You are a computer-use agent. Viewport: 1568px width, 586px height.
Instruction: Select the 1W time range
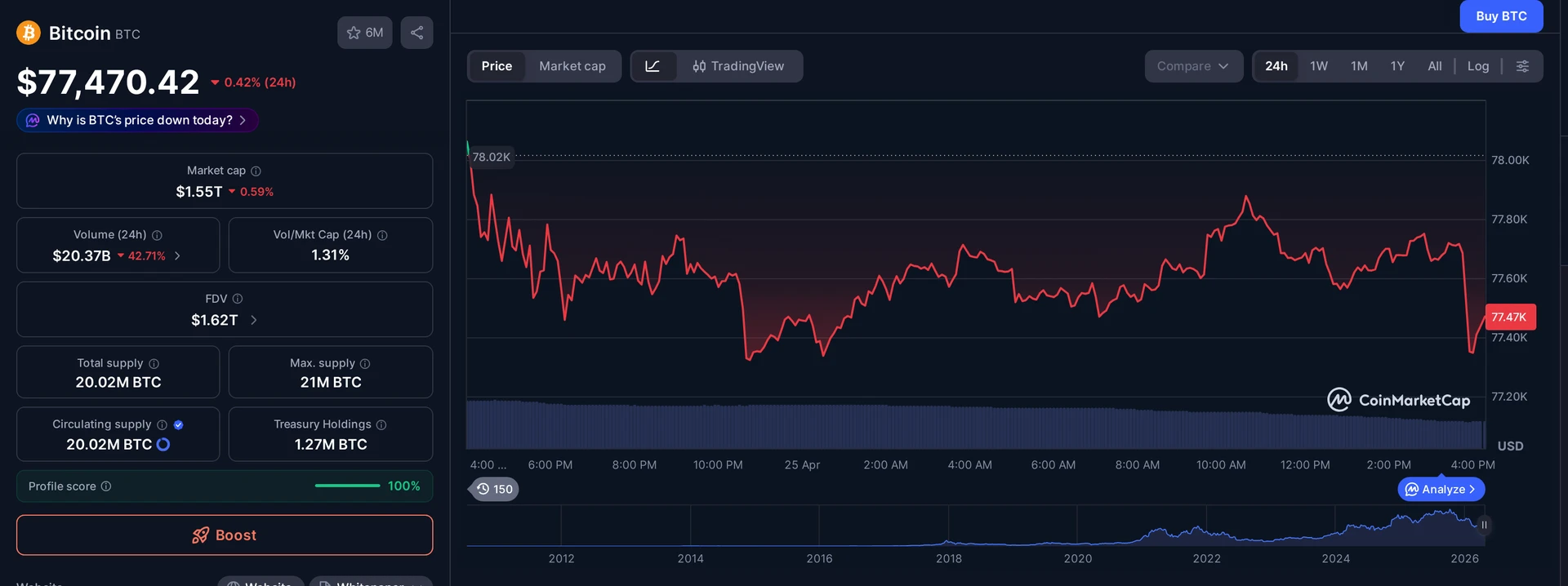[1319, 66]
